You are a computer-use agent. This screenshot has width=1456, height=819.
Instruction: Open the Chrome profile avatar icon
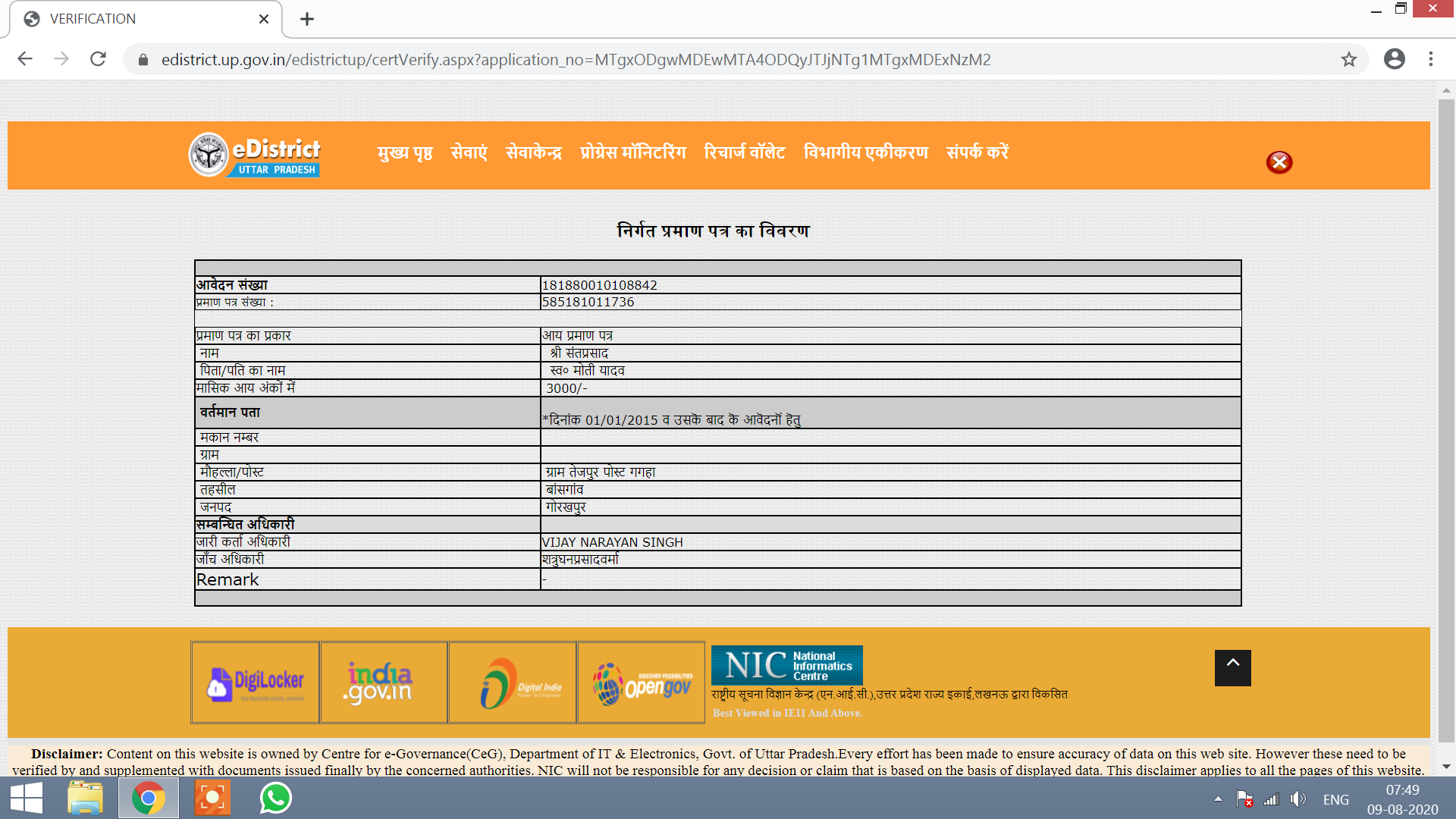1394,59
